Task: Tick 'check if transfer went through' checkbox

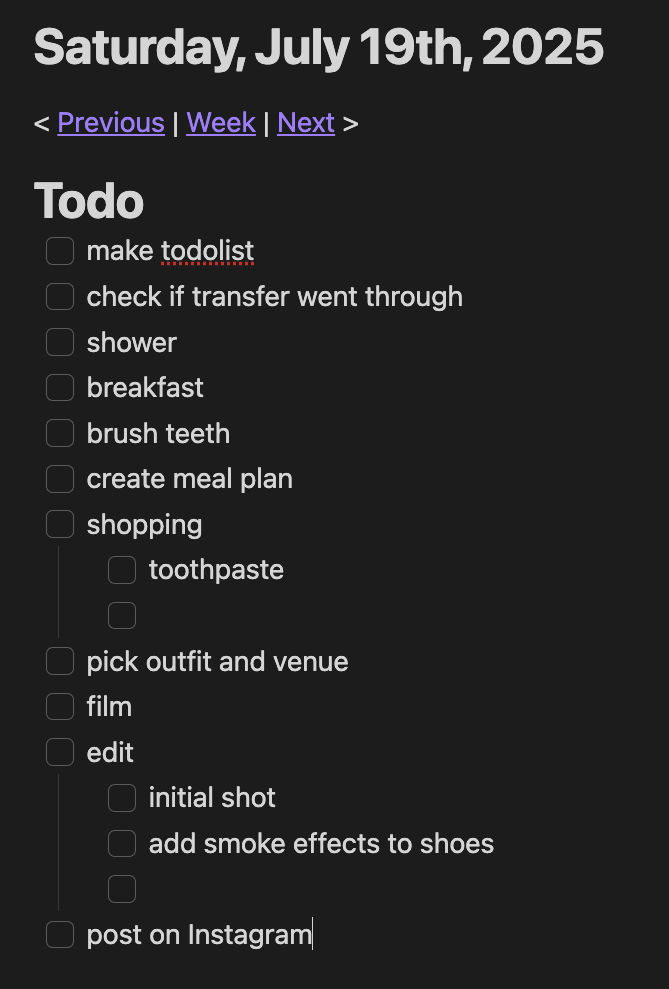Action: click(x=60, y=297)
